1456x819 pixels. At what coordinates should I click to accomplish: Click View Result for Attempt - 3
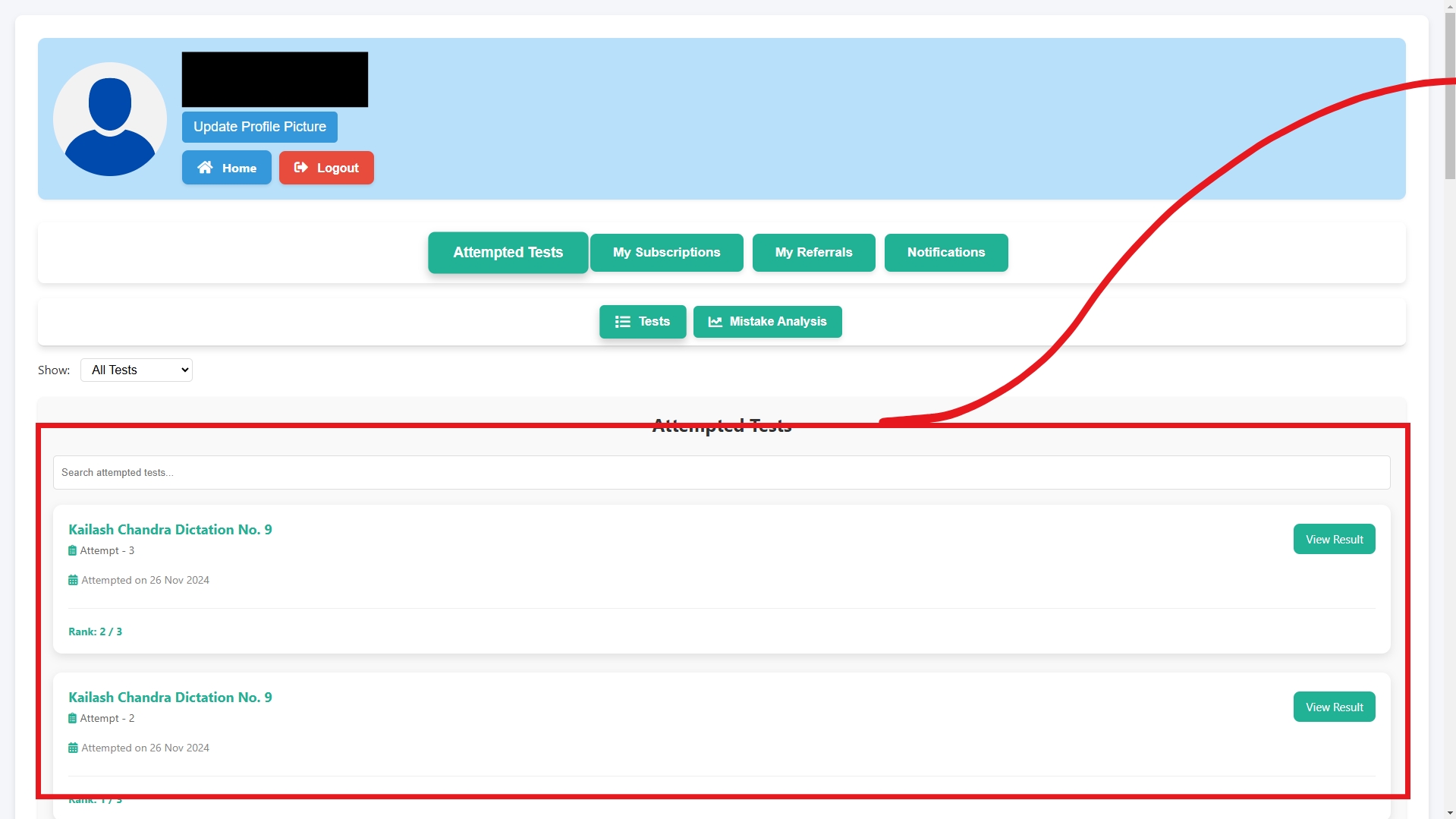(1333, 539)
